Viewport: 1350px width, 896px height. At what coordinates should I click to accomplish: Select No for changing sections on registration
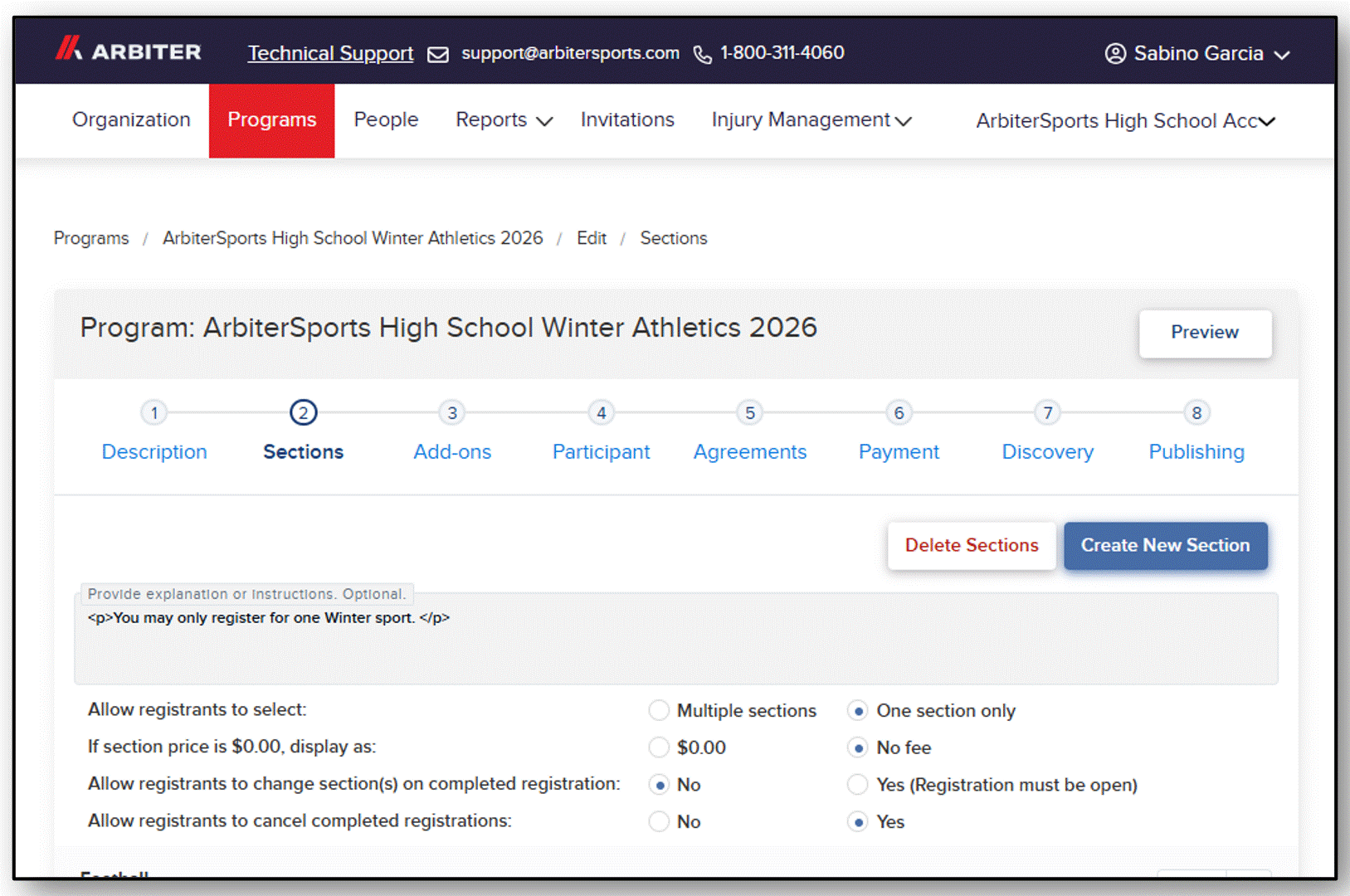(659, 785)
